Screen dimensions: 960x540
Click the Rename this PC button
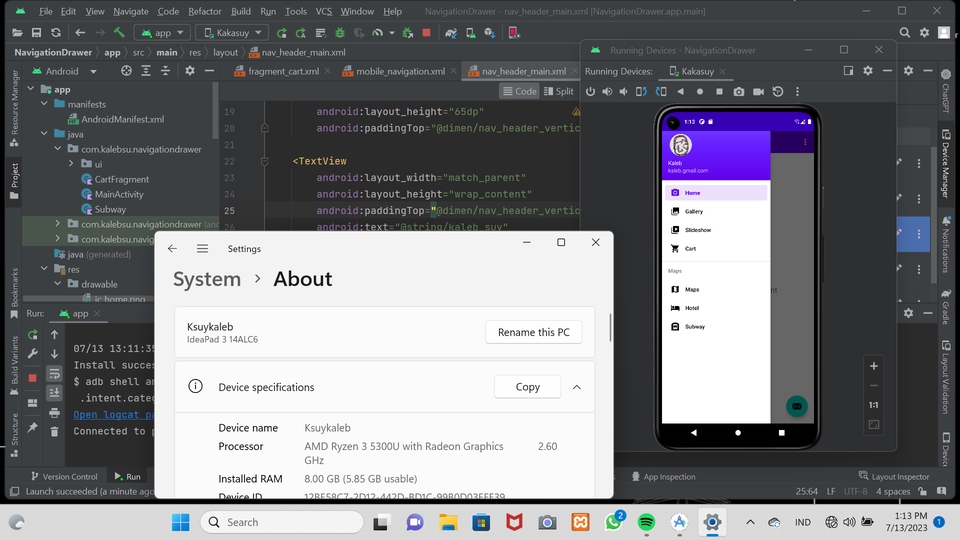tap(533, 332)
